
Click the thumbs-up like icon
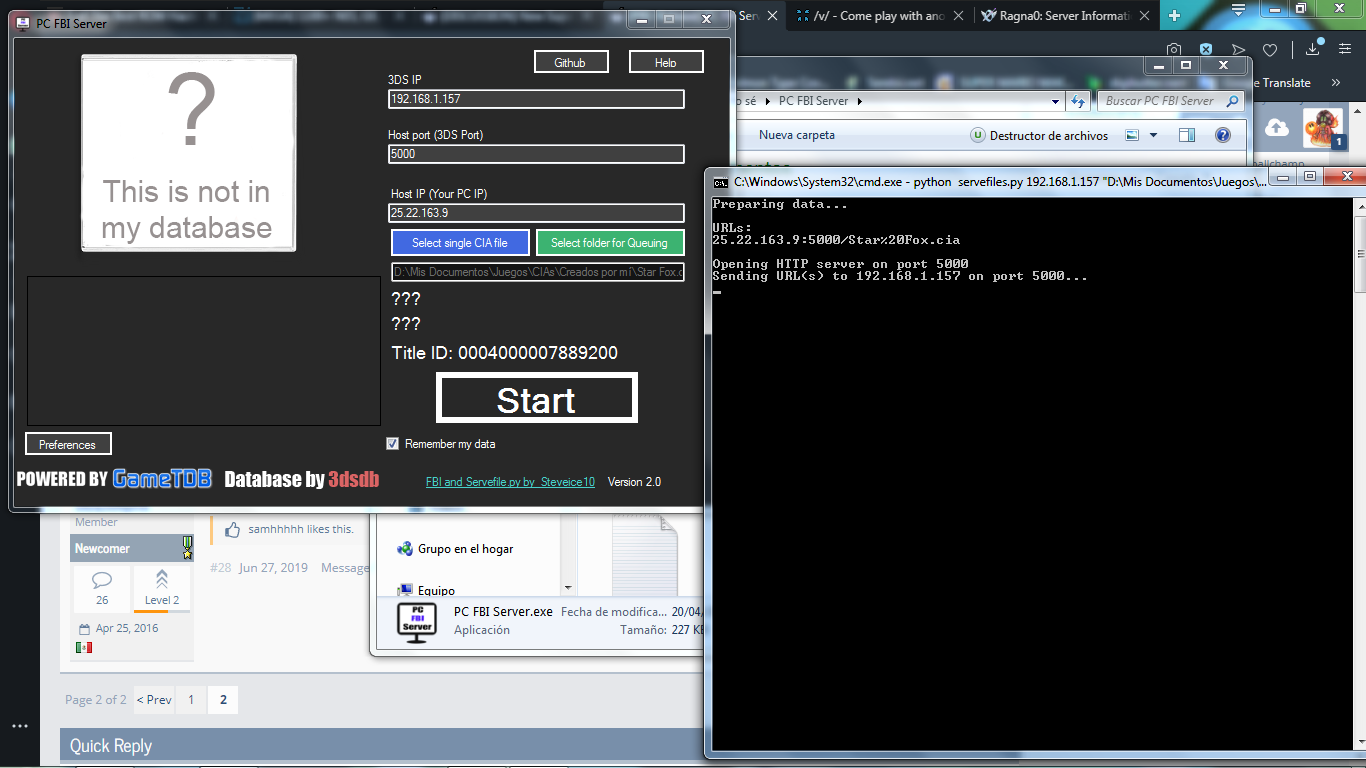coord(233,530)
